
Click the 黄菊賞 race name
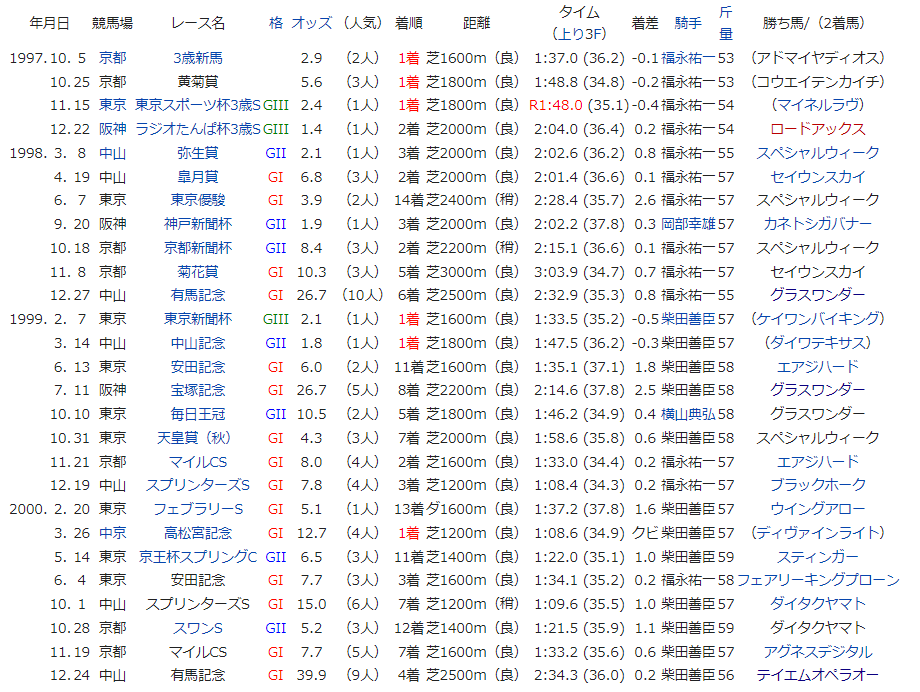point(198,81)
